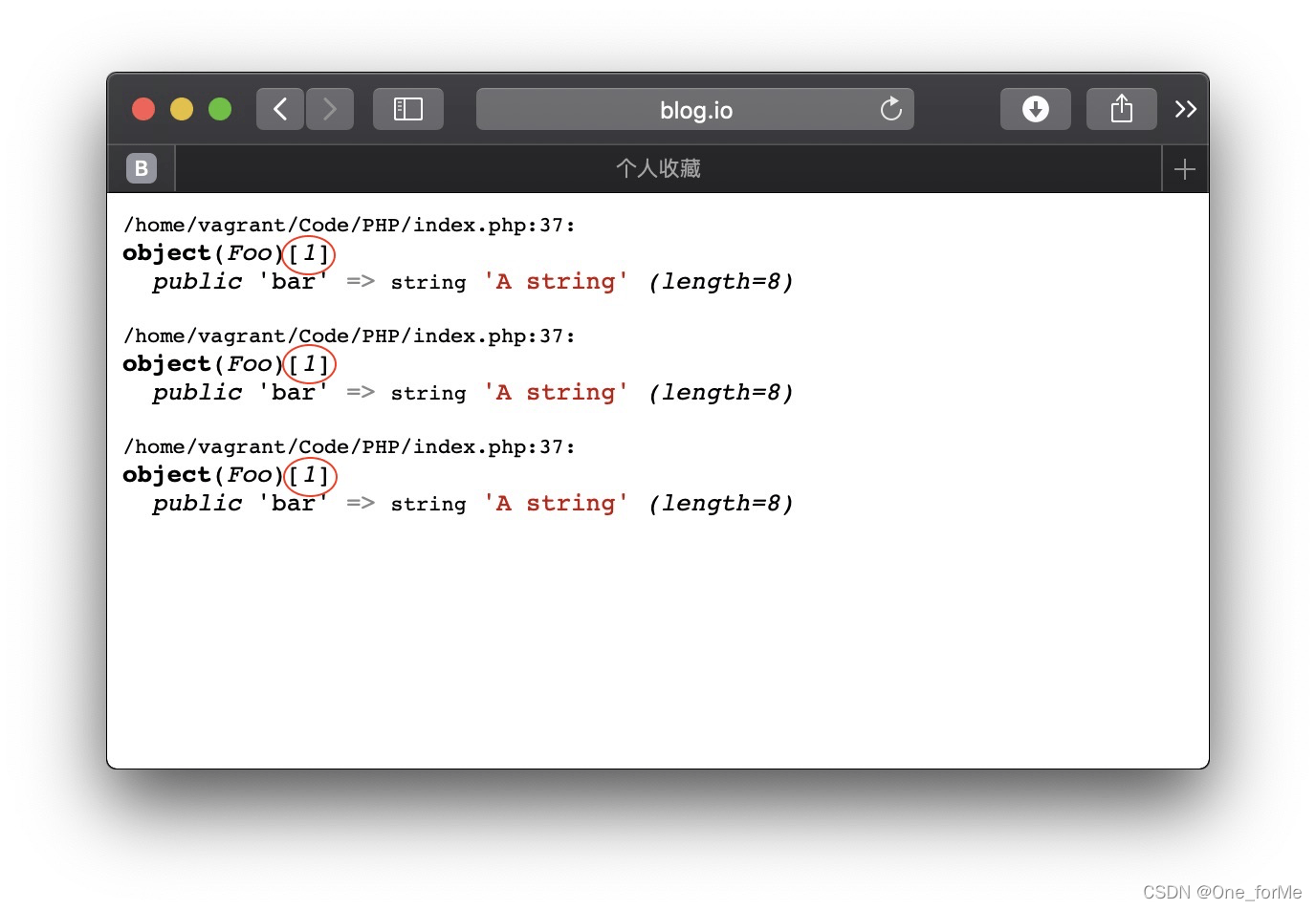
Task: Click first (length=8) text
Action: coord(721,282)
